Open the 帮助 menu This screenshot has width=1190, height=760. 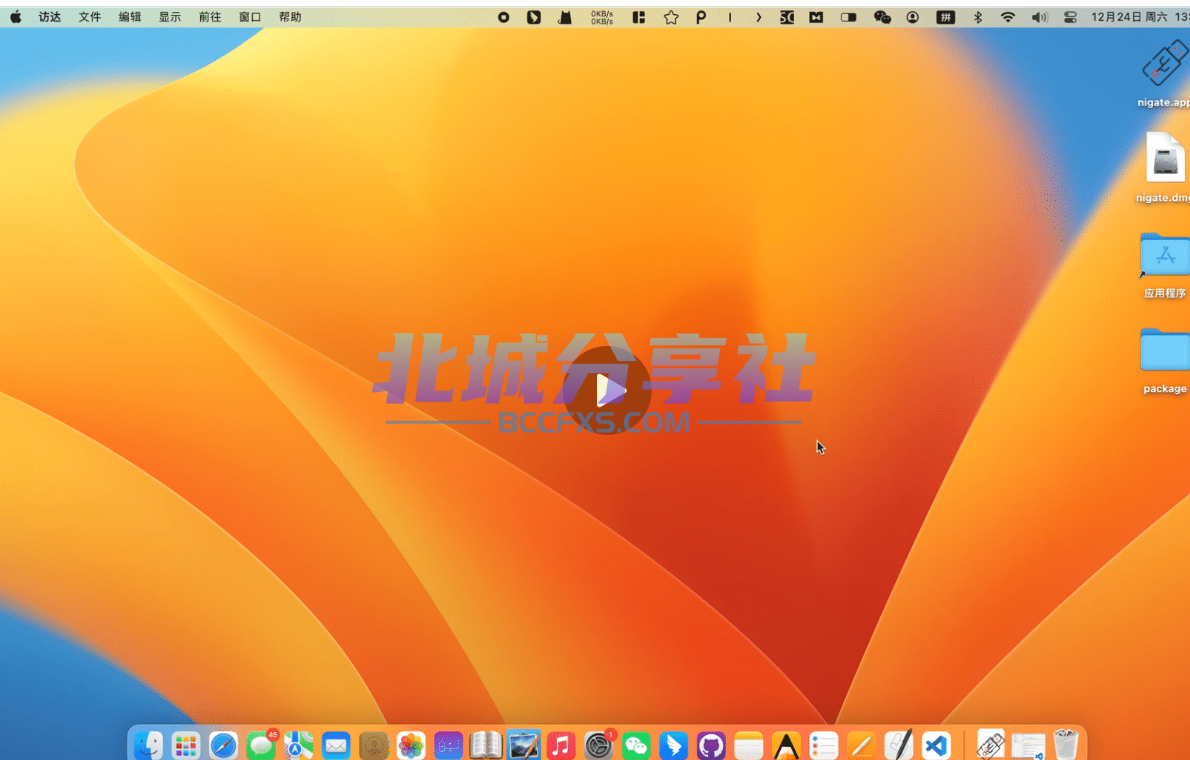point(290,17)
